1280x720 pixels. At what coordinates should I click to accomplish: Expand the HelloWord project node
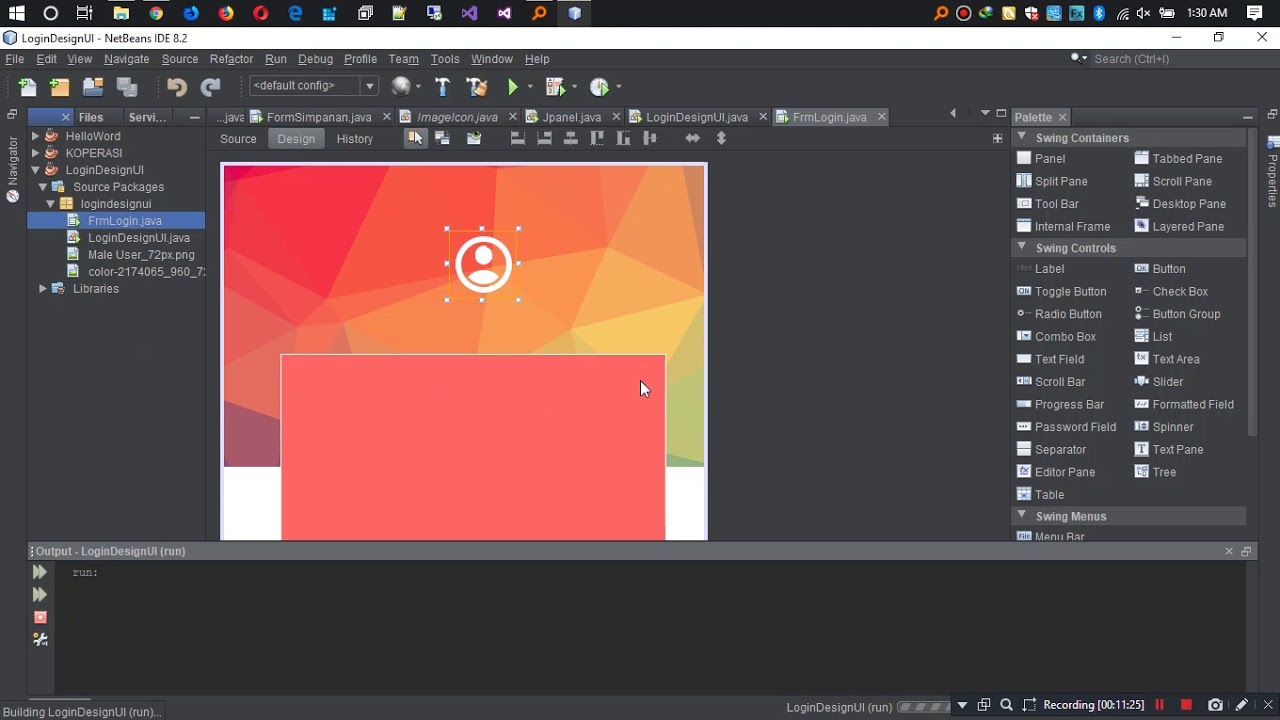35,136
